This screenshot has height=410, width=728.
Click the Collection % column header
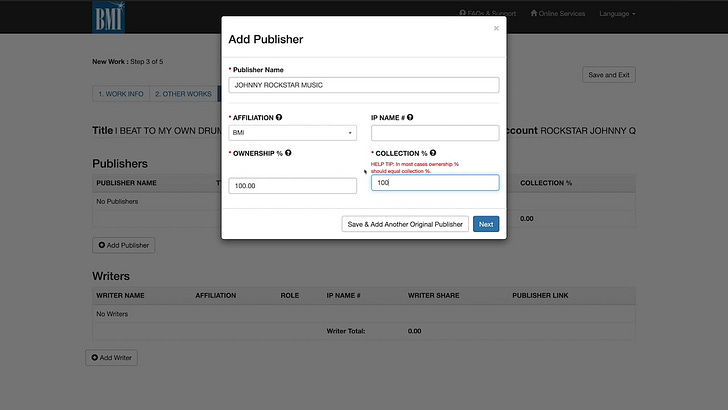546,183
